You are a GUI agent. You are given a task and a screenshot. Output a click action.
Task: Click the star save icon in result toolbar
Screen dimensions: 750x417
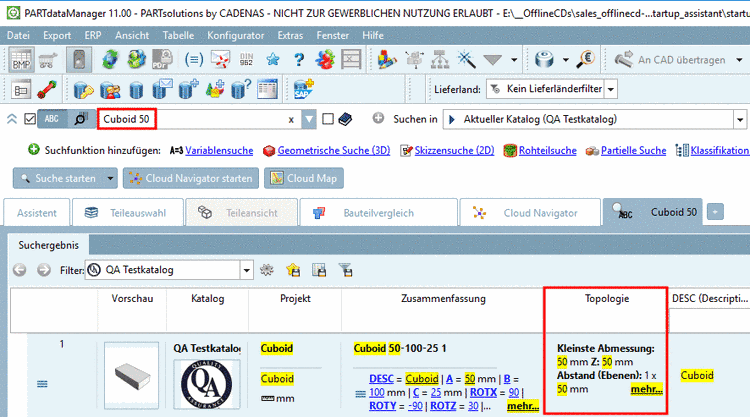[x=293, y=270]
